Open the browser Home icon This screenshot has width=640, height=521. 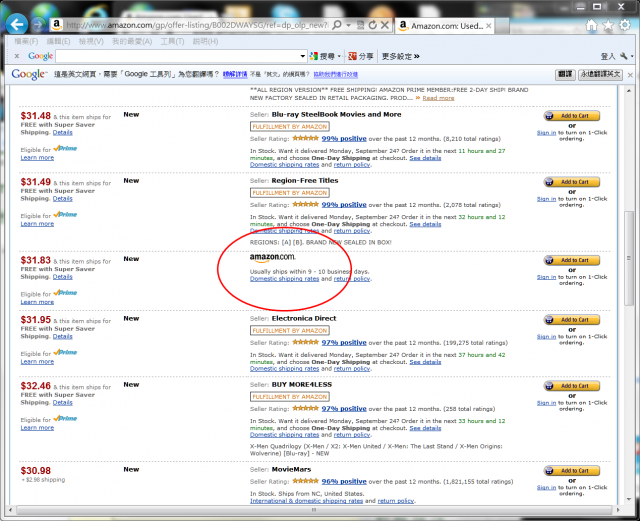pyautogui.click(x=591, y=25)
